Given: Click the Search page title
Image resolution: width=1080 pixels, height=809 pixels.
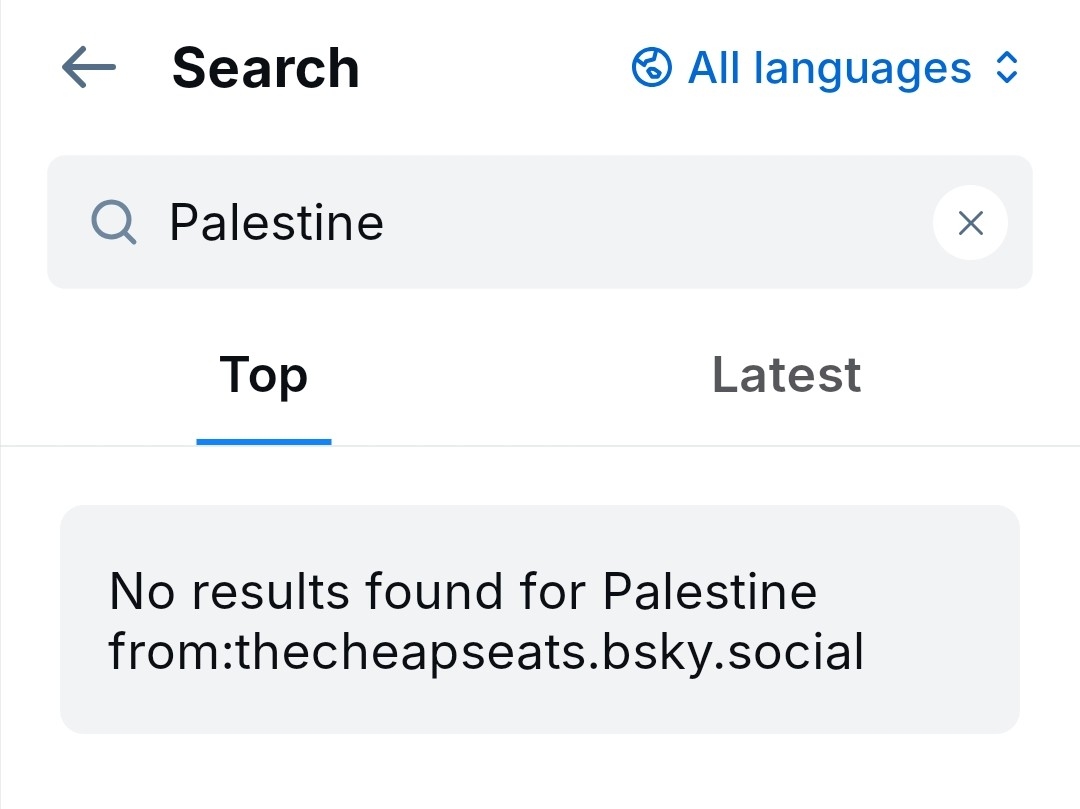Looking at the screenshot, I should (265, 68).
